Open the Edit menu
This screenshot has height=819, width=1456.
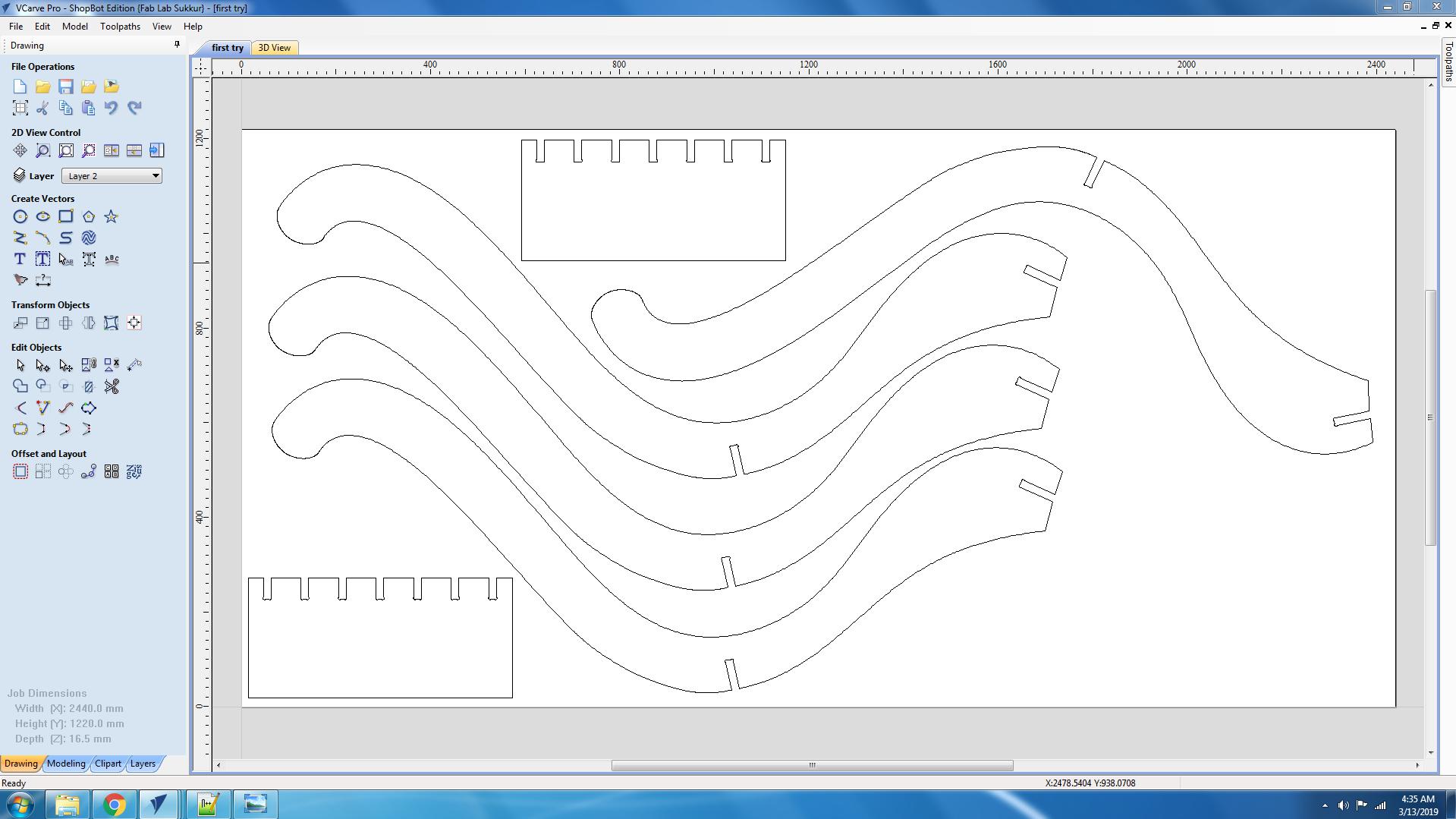(42, 27)
